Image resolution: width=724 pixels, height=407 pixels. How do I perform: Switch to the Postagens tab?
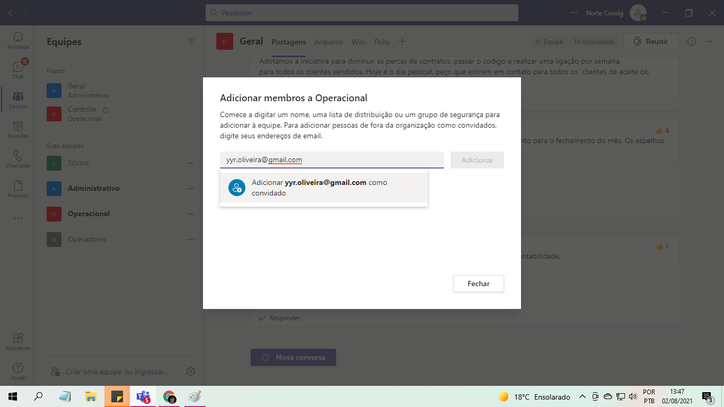pos(289,42)
